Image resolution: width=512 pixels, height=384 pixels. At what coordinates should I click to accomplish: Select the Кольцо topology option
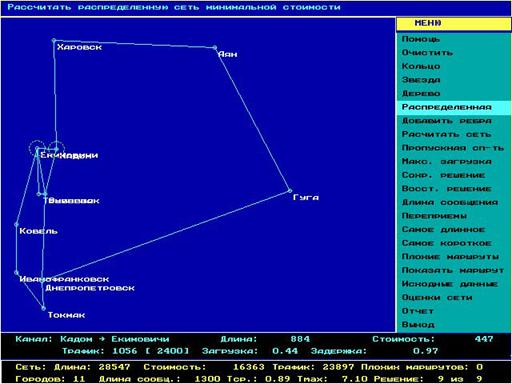click(421, 66)
